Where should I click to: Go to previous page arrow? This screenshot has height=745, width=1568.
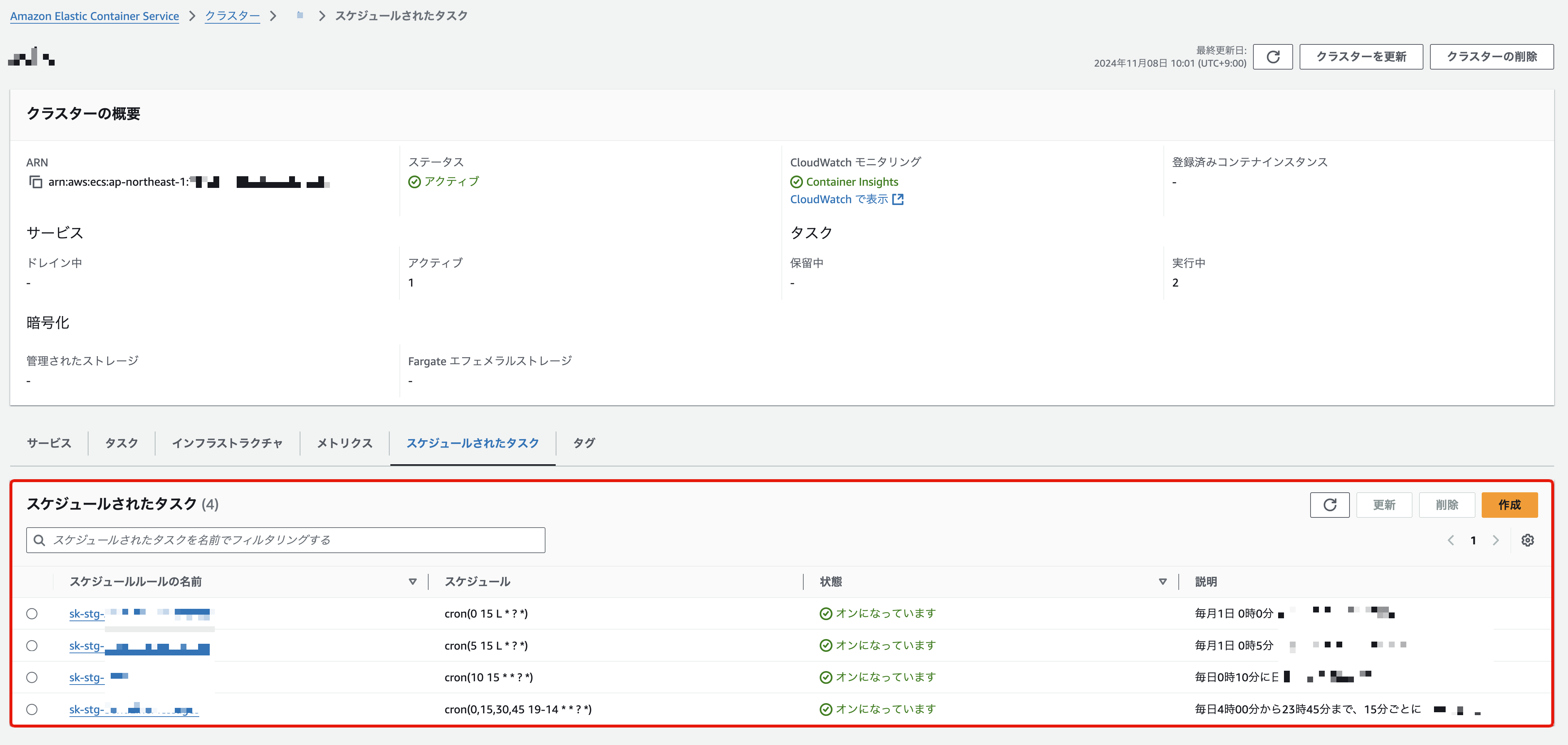(1450, 540)
